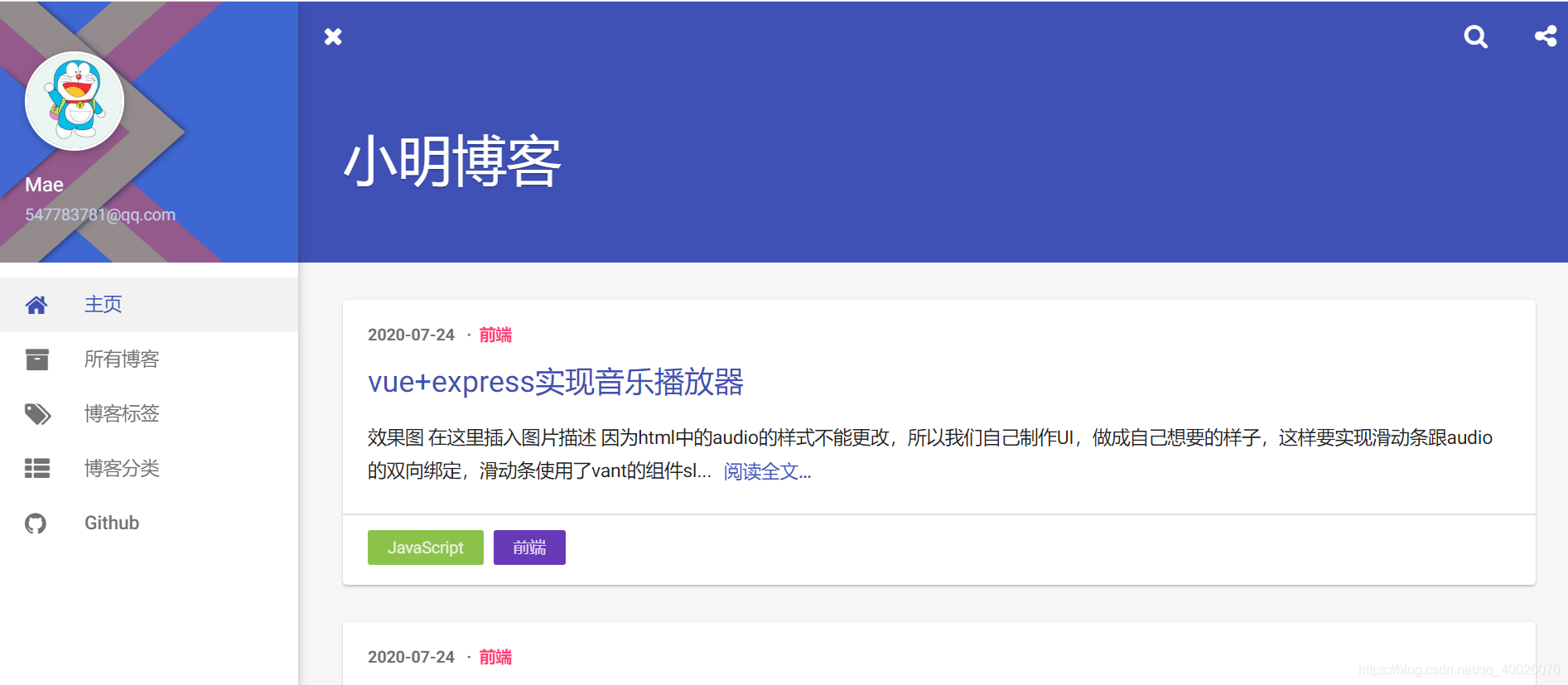Click the share icon in header
This screenshot has width=1568, height=685.
tap(1546, 36)
